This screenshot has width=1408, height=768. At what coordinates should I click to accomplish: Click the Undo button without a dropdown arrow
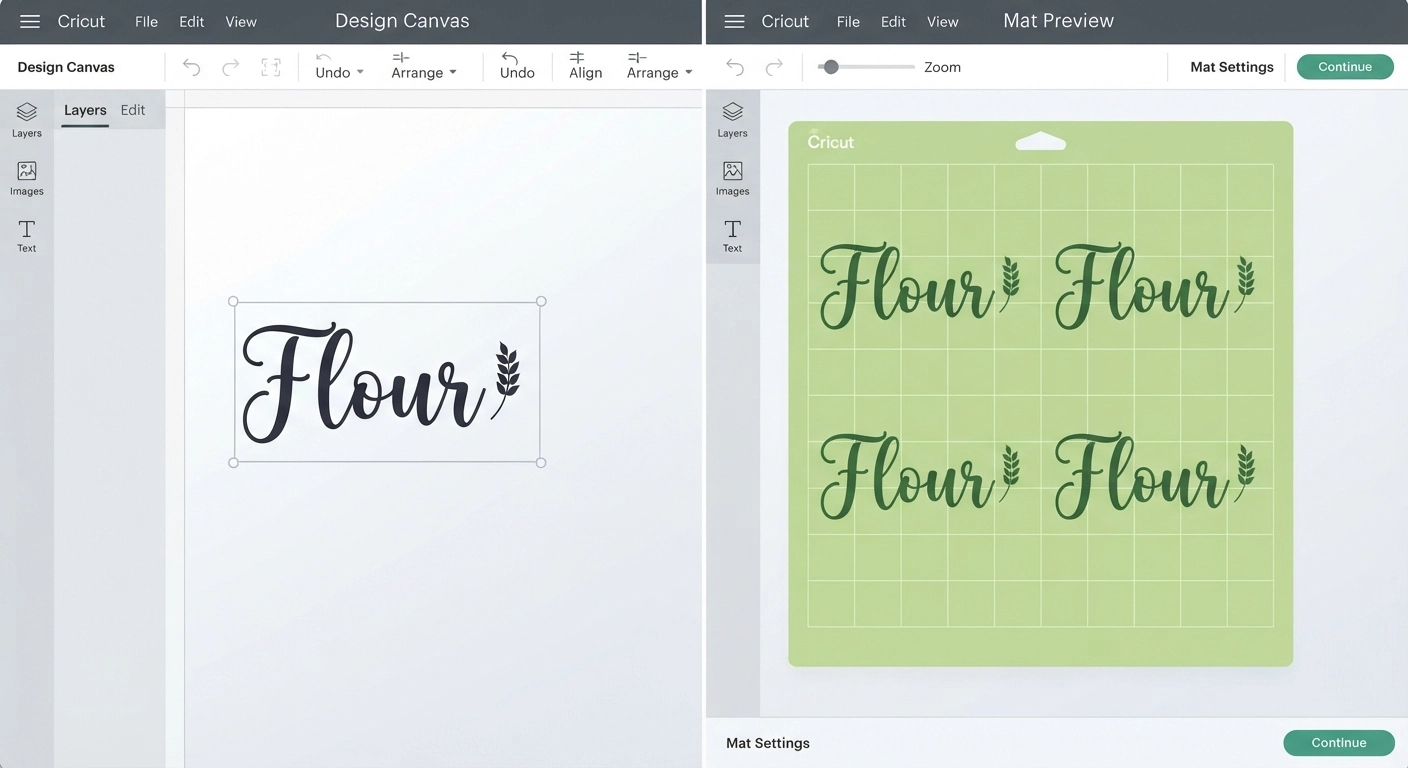517,66
